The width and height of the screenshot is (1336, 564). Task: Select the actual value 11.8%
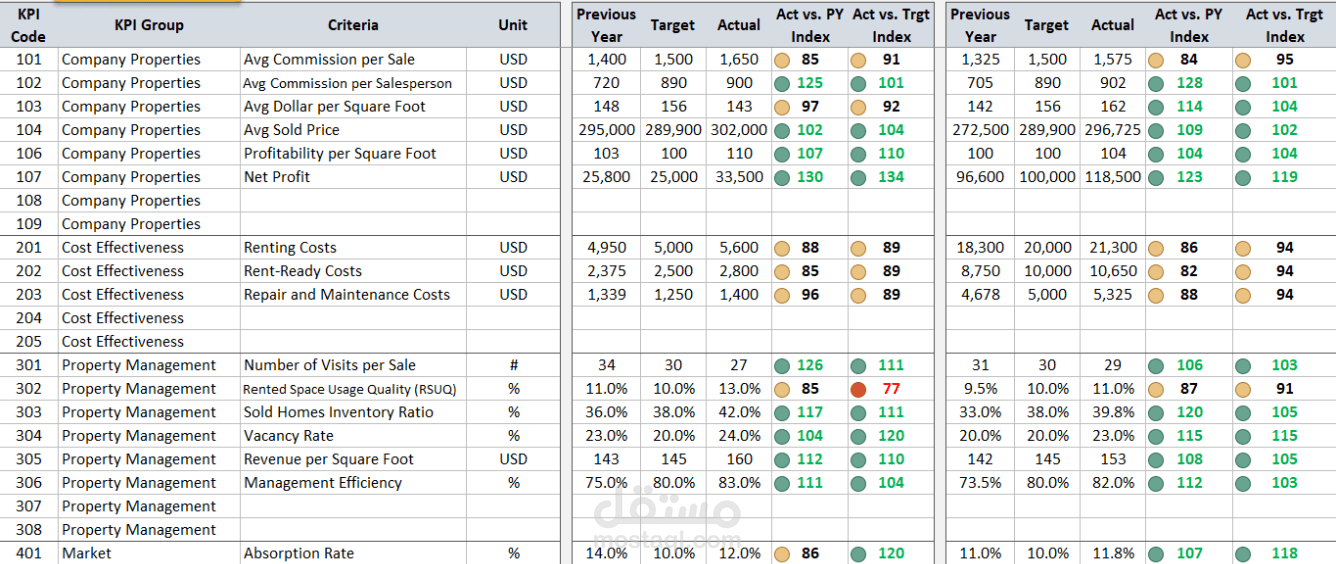coord(1113,553)
